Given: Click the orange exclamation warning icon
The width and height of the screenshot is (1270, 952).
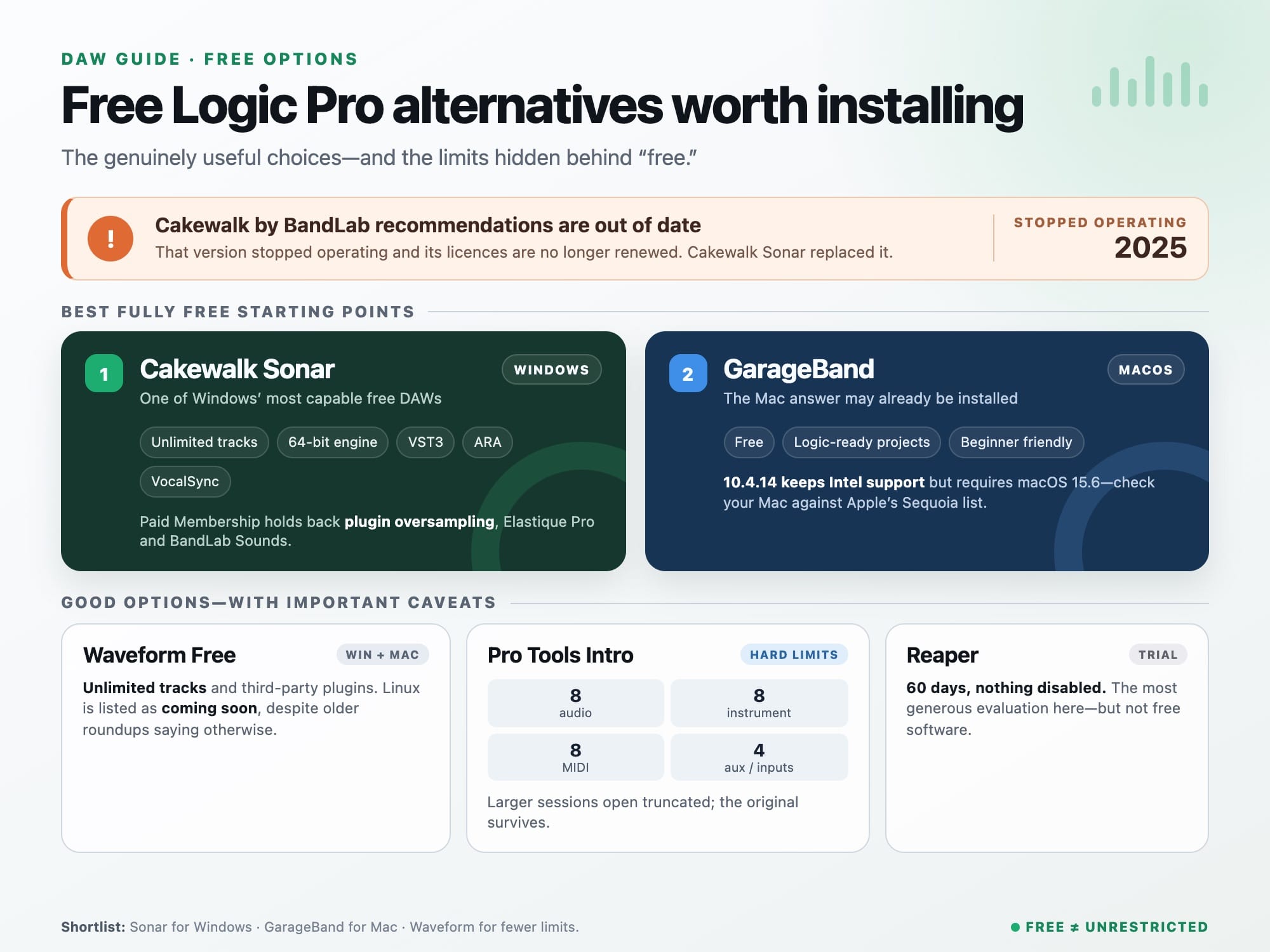Looking at the screenshot, I should coord(110,239).
